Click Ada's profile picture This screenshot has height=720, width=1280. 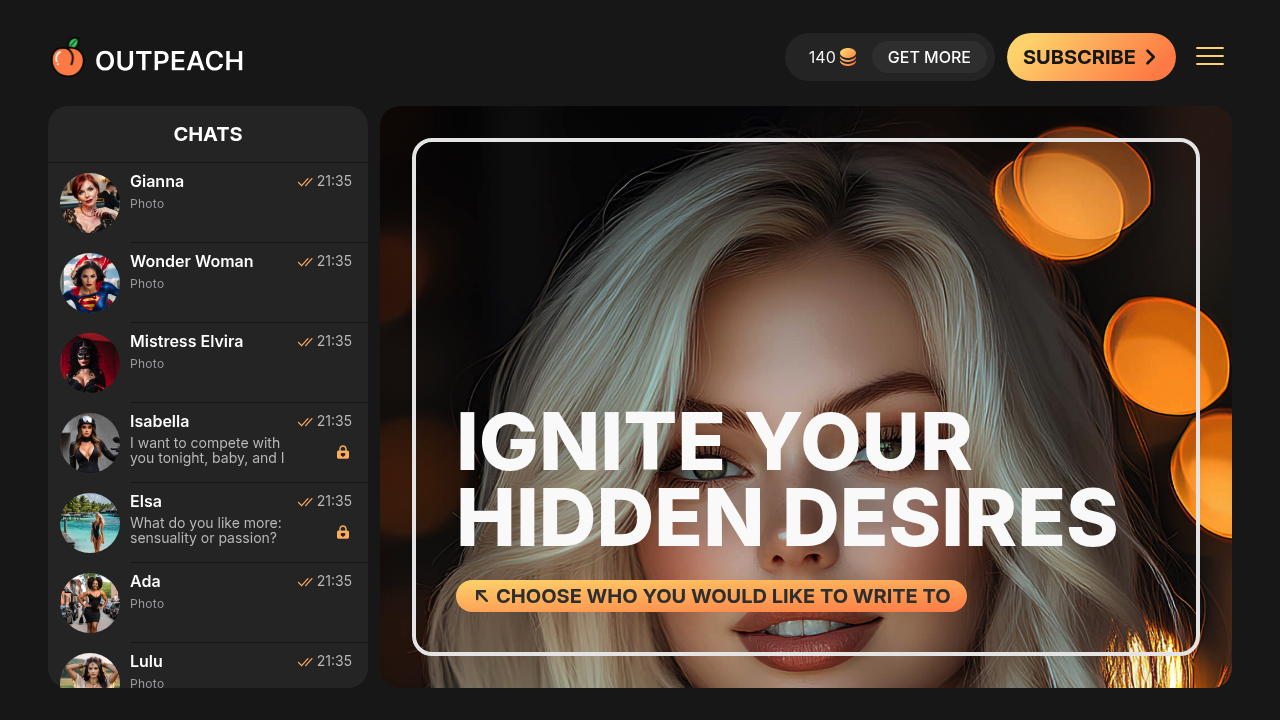pyautogui.click(x=89, y=602)
